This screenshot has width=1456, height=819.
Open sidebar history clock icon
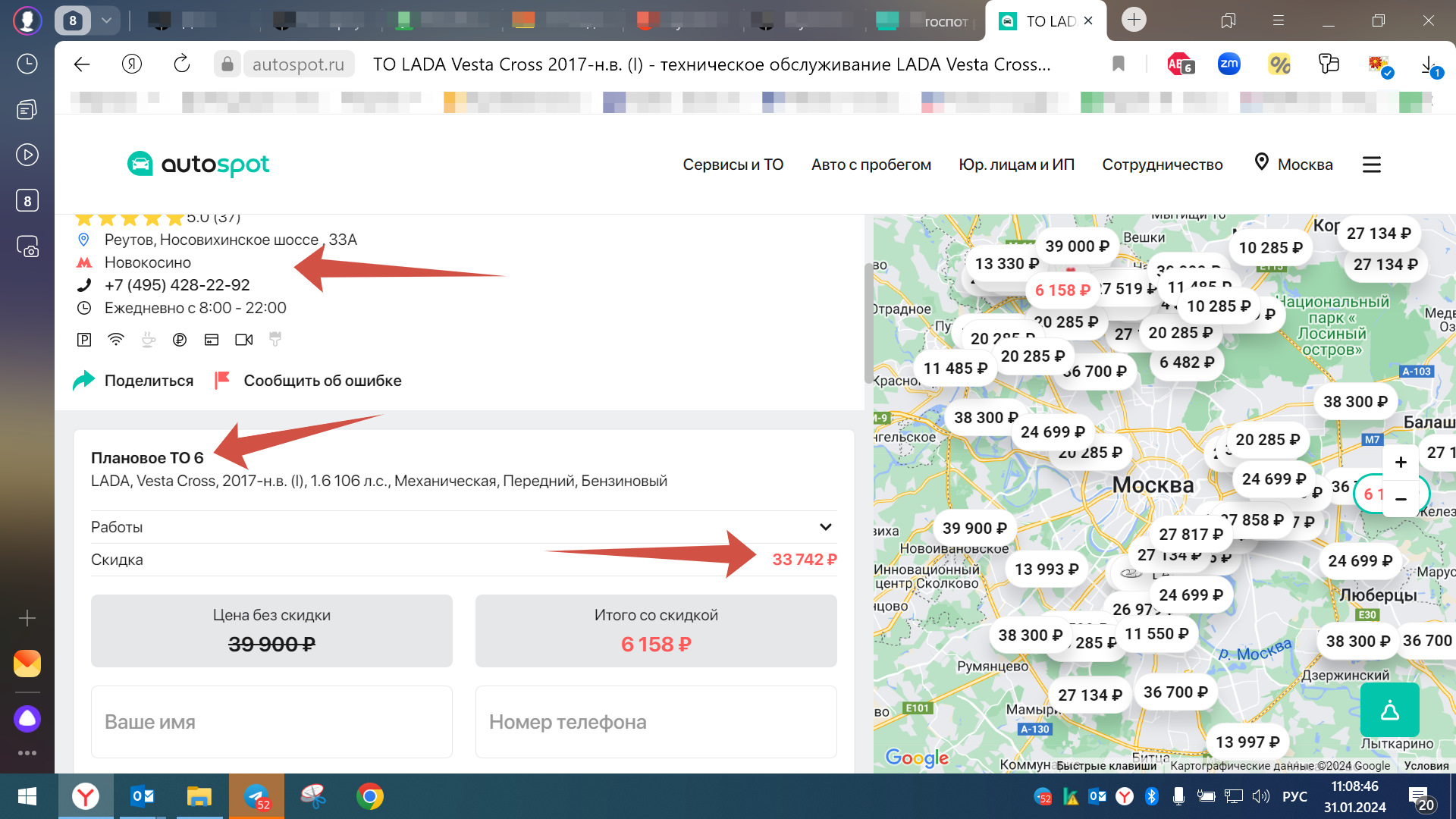27,64
